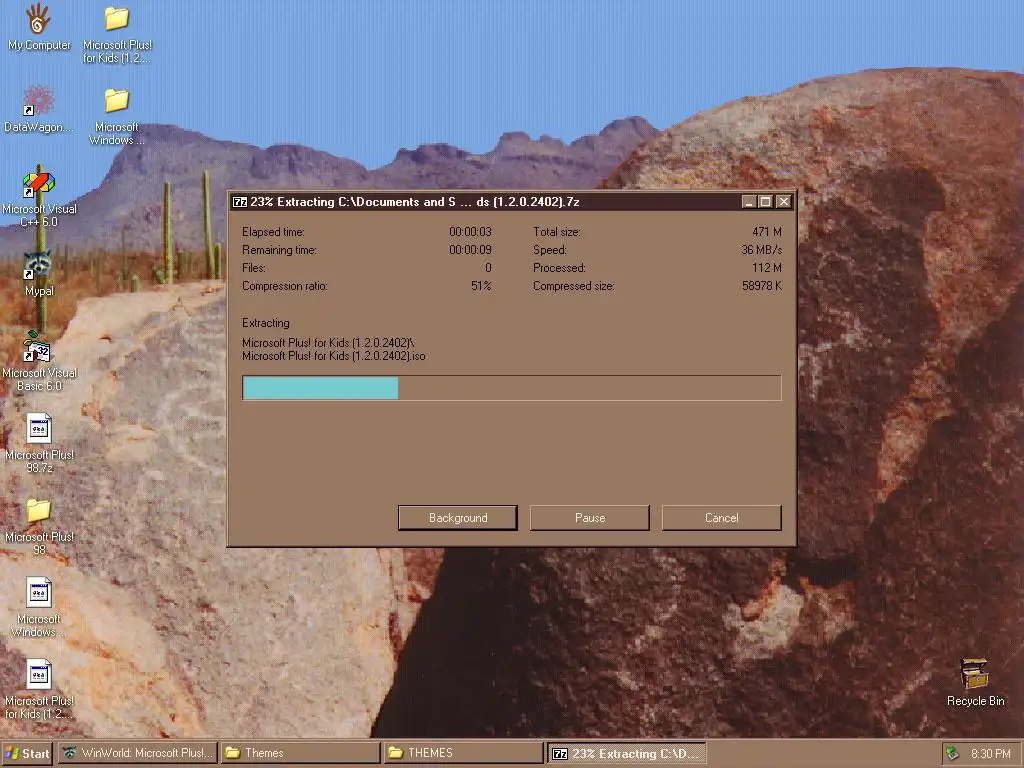
Task: Click the extracting file name ending in .iso
Action: (334, 356)
